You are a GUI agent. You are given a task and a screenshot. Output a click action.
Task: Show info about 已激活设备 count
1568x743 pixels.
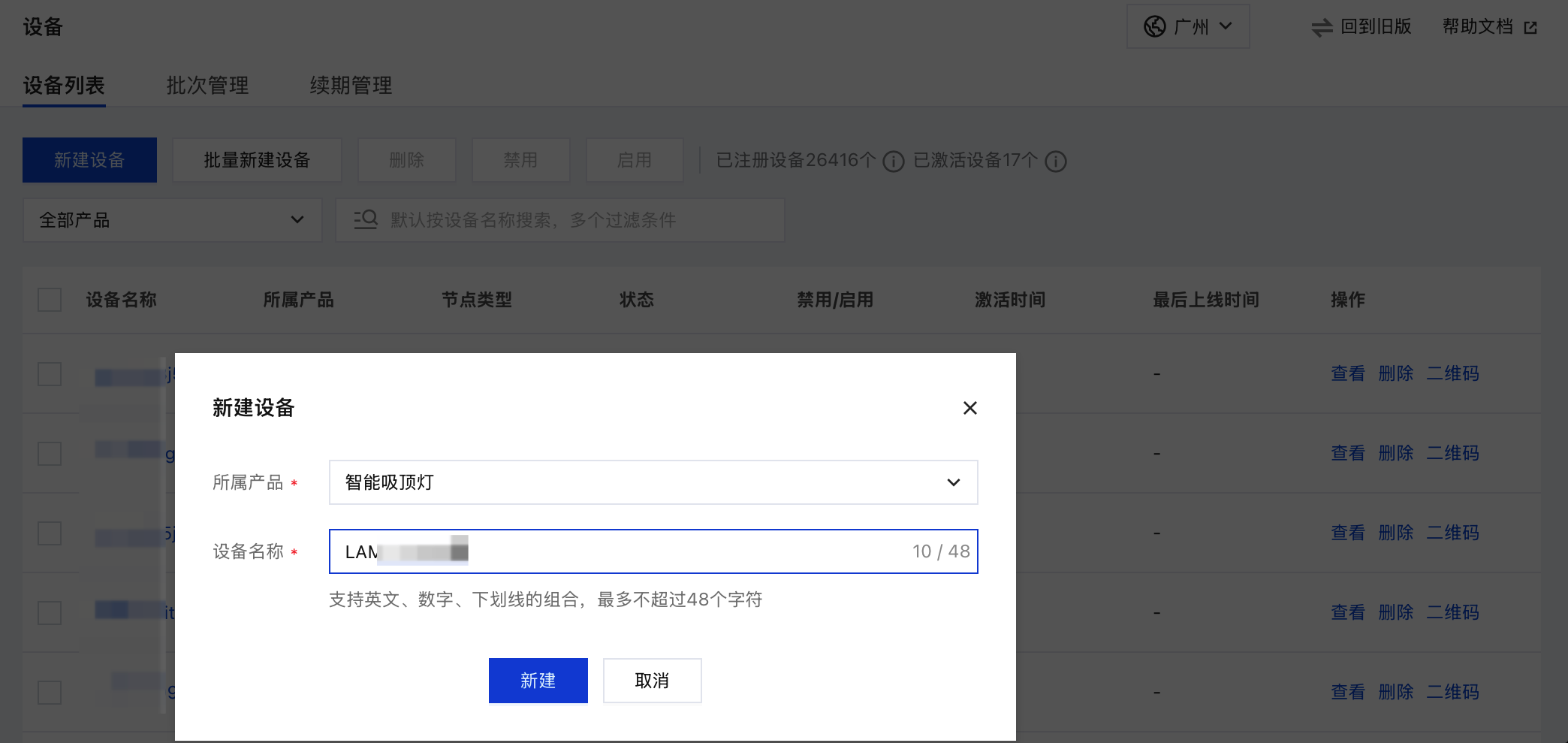1055,162
